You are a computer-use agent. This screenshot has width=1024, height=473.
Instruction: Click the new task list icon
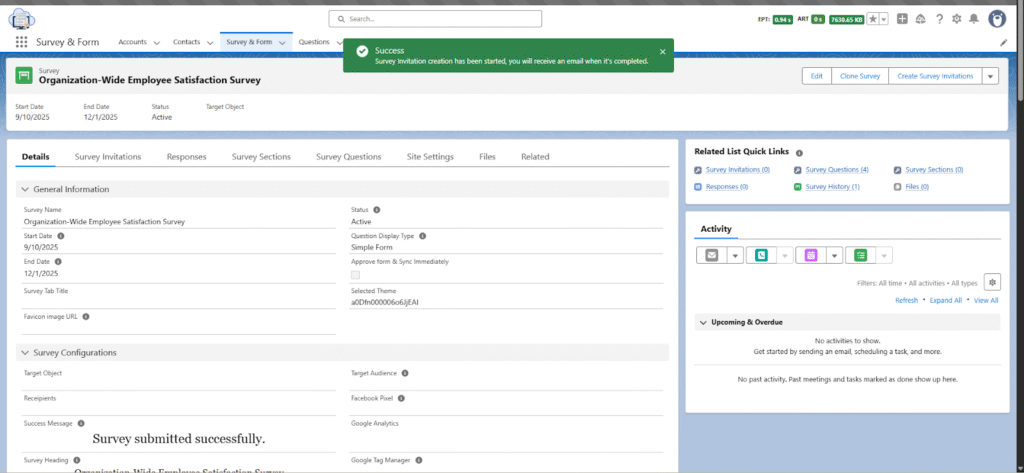[x=860, y=255]
